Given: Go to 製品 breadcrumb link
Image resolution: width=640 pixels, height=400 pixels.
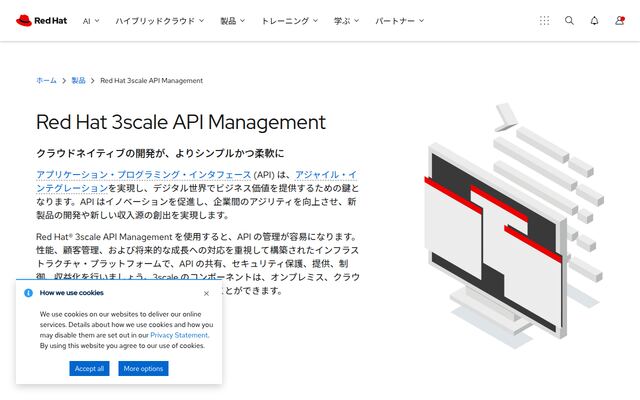Looking at the screenshot, I should (x=78, y=80).
